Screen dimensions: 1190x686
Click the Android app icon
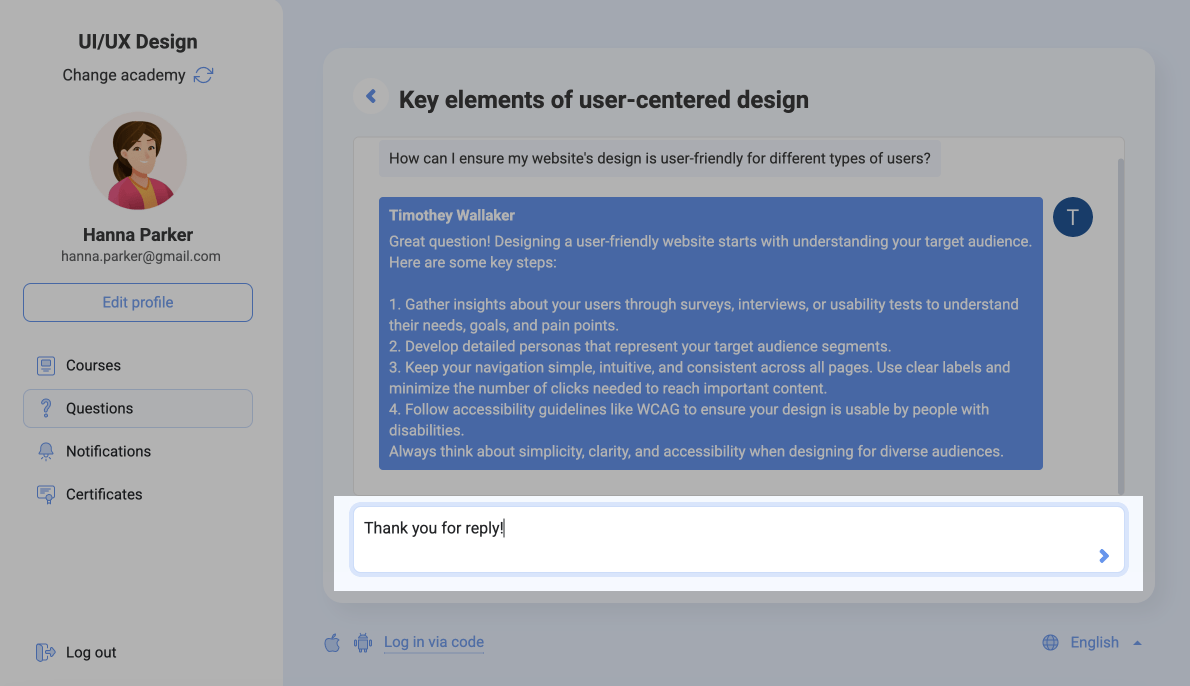click(363, 643)
